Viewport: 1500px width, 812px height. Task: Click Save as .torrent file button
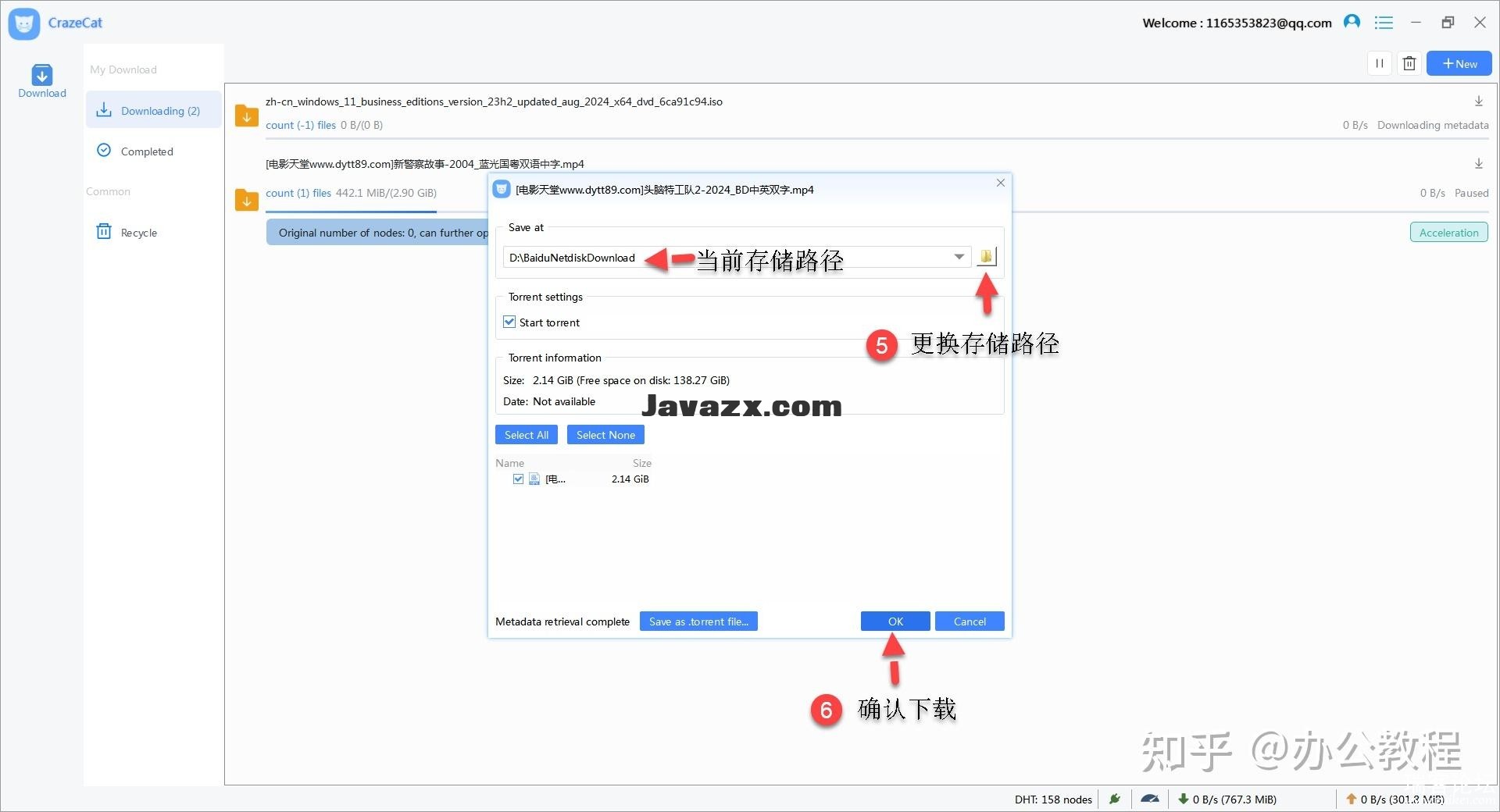coord(698,621)
